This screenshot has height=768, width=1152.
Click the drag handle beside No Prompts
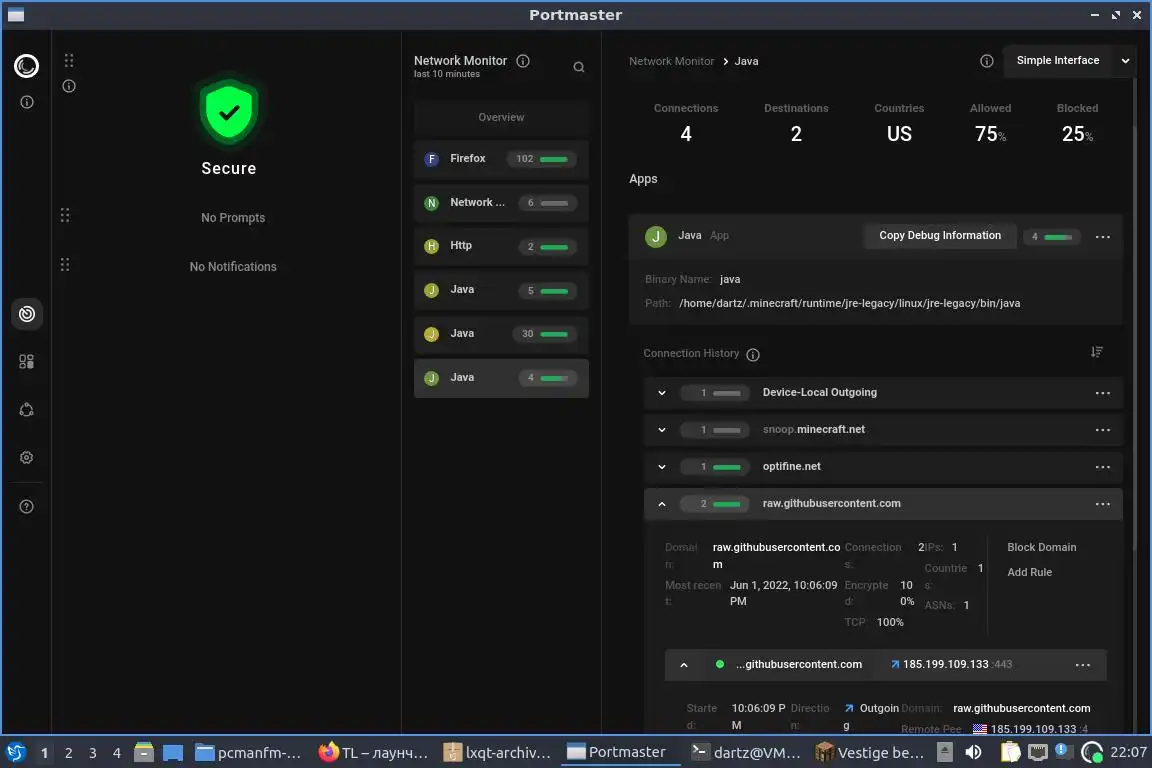(x=65, y=215)
